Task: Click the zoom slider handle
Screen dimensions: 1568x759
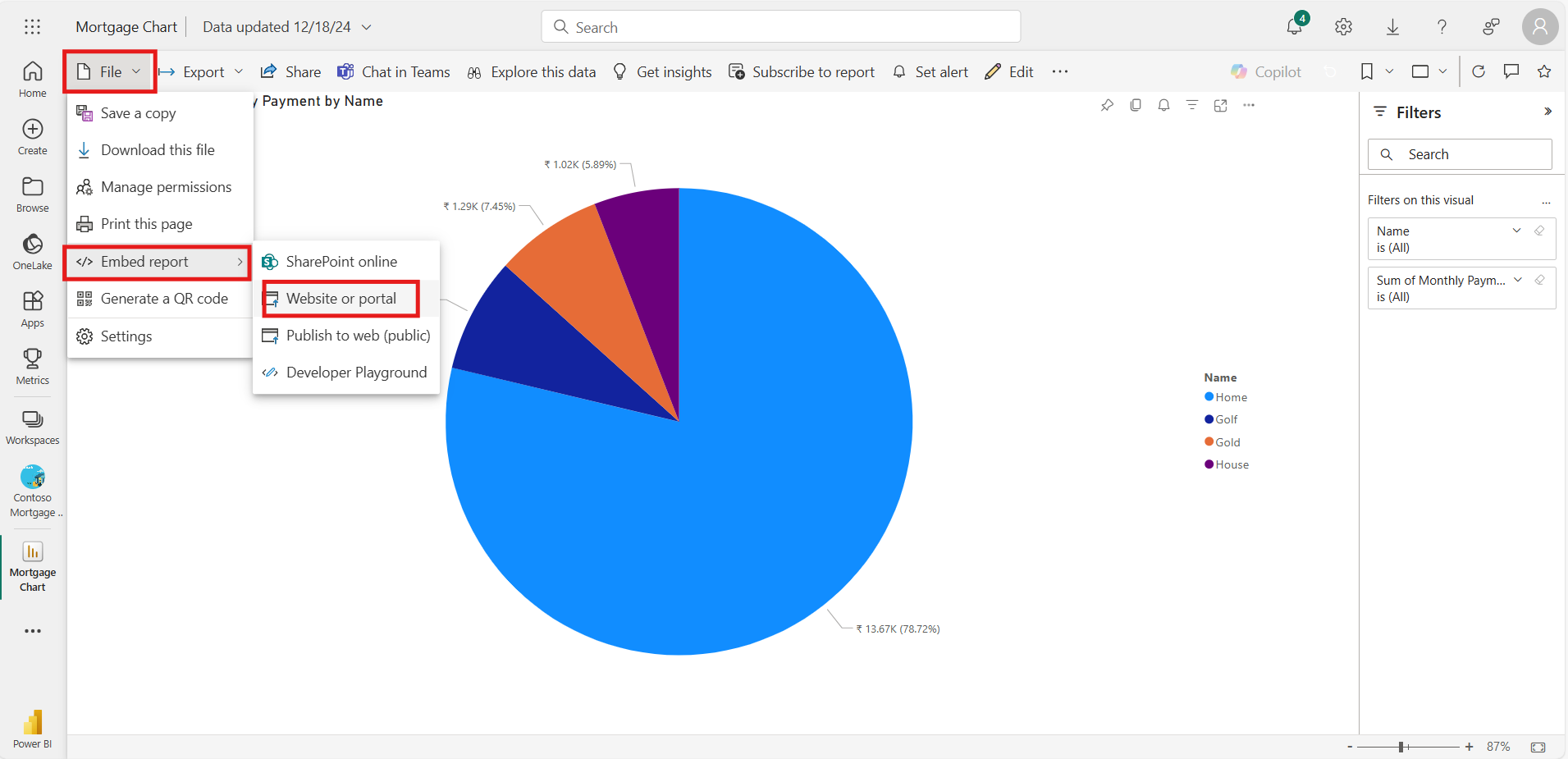Action: point(1401,747)
